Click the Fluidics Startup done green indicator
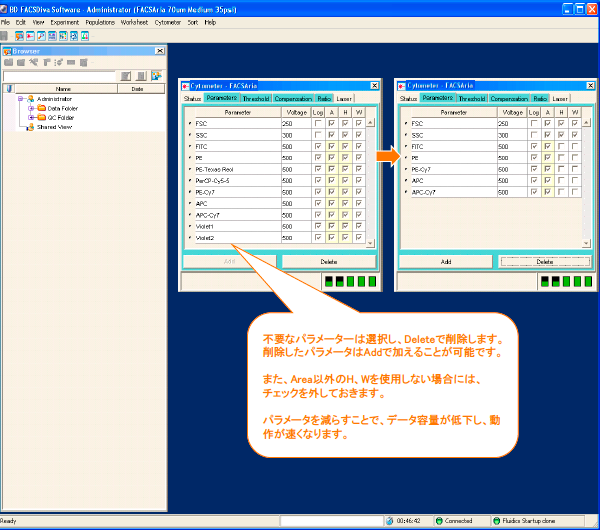The height and width of the screenshot is (530, 600). pyautogui.click(x=497, y=521)
